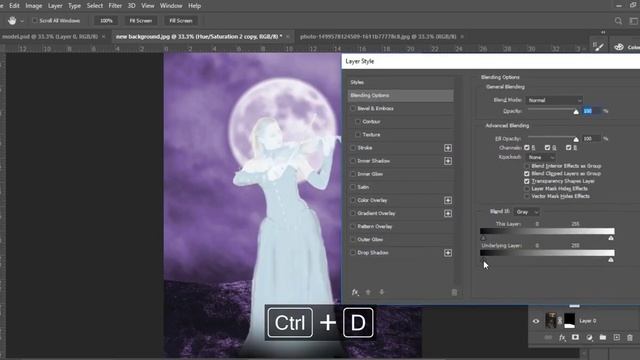Create a new layer with the new-layer icon
Image resolution: width=640 pixels, height=360 pixels.
[x=617, y=338]
